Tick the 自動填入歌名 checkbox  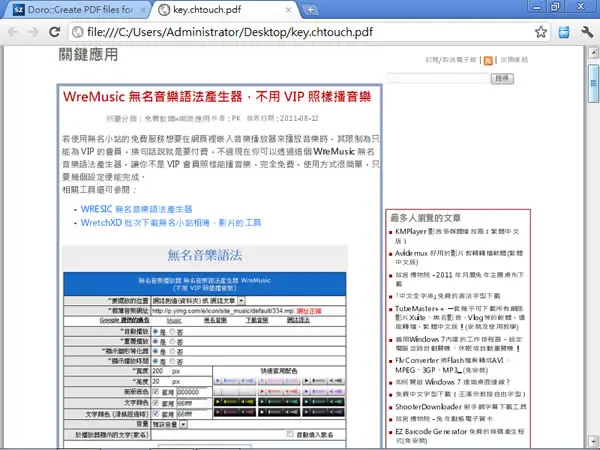pos(290,434)
